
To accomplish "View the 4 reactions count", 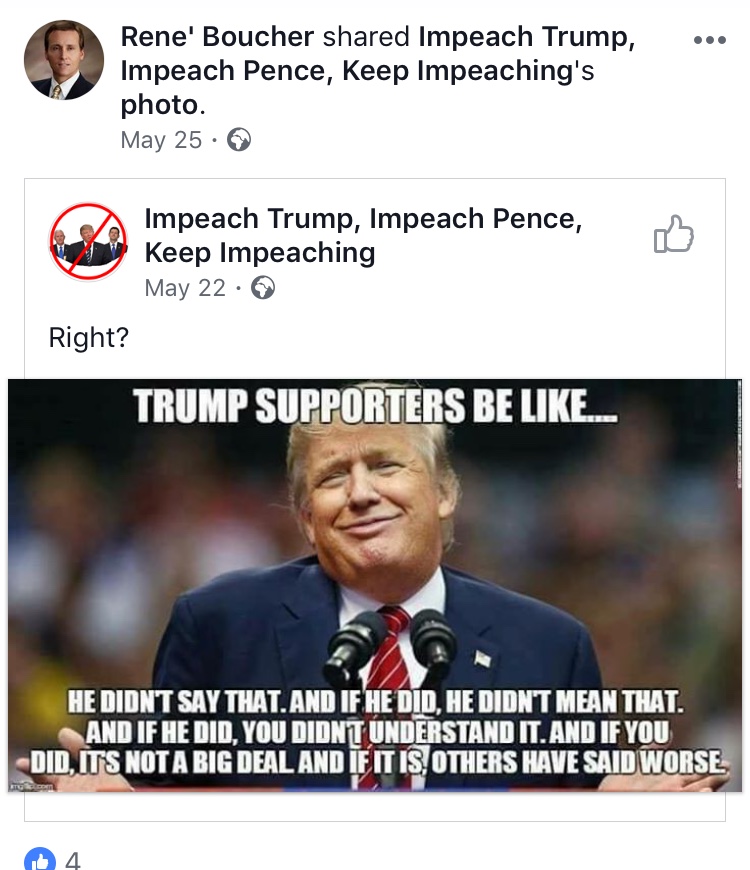I will point(72,860).
